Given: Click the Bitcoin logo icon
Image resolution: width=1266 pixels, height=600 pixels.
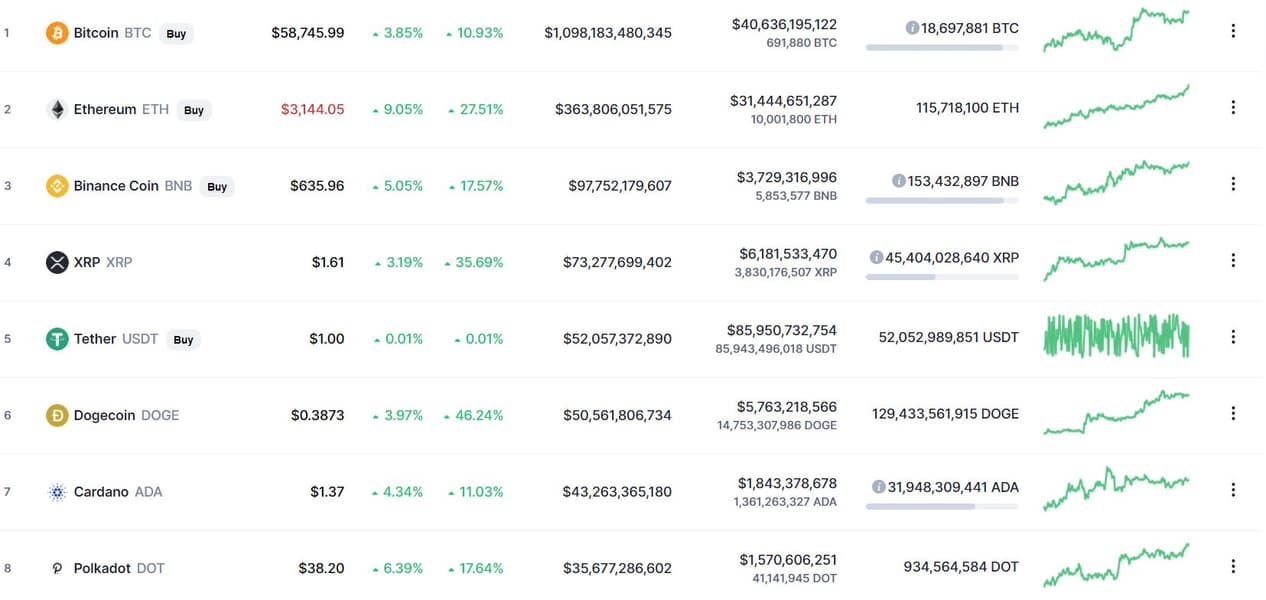Looking at the screenshot, I should [57, 33].
